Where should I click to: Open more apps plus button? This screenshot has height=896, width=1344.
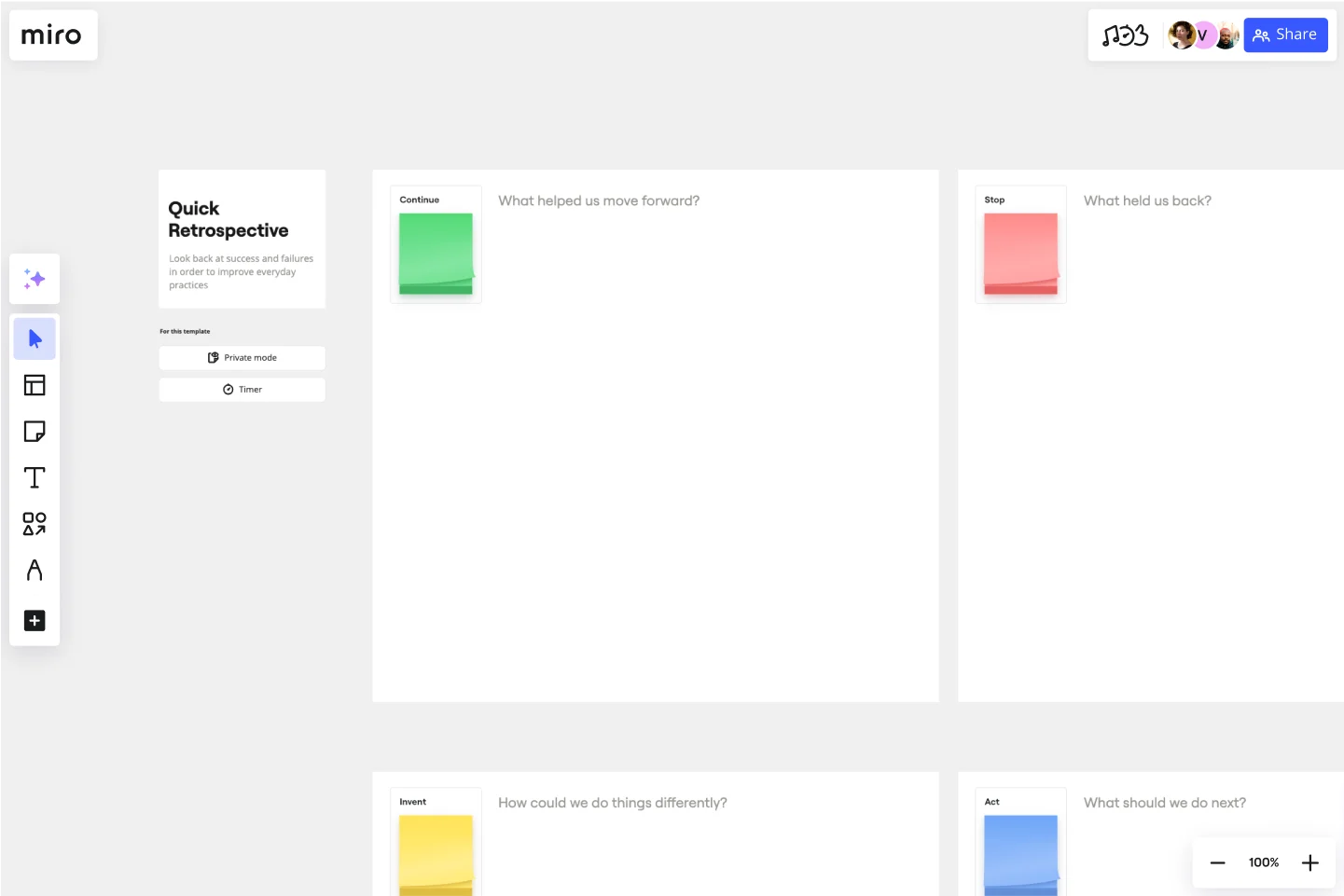click(x=35, y=621)
